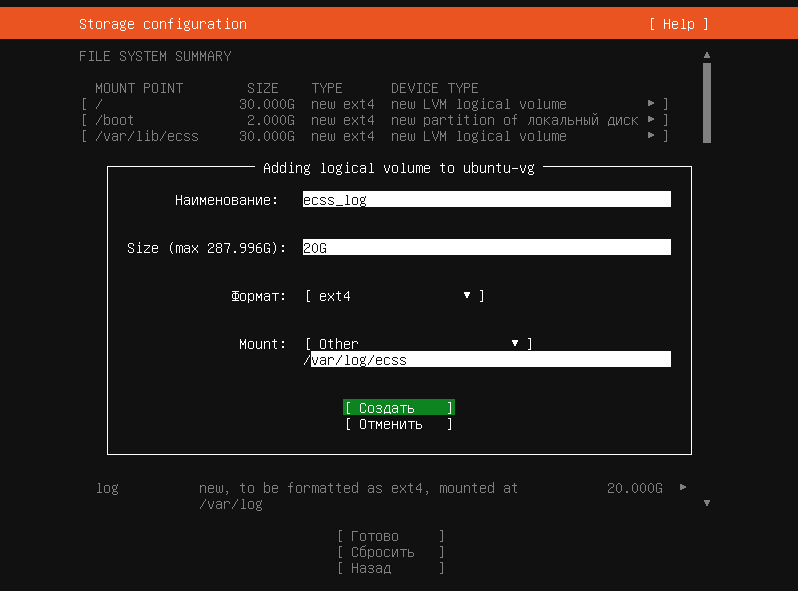This screenshot has height=591, width=798.
Task: Select the / root mount point row
Action: pos(375,104)
